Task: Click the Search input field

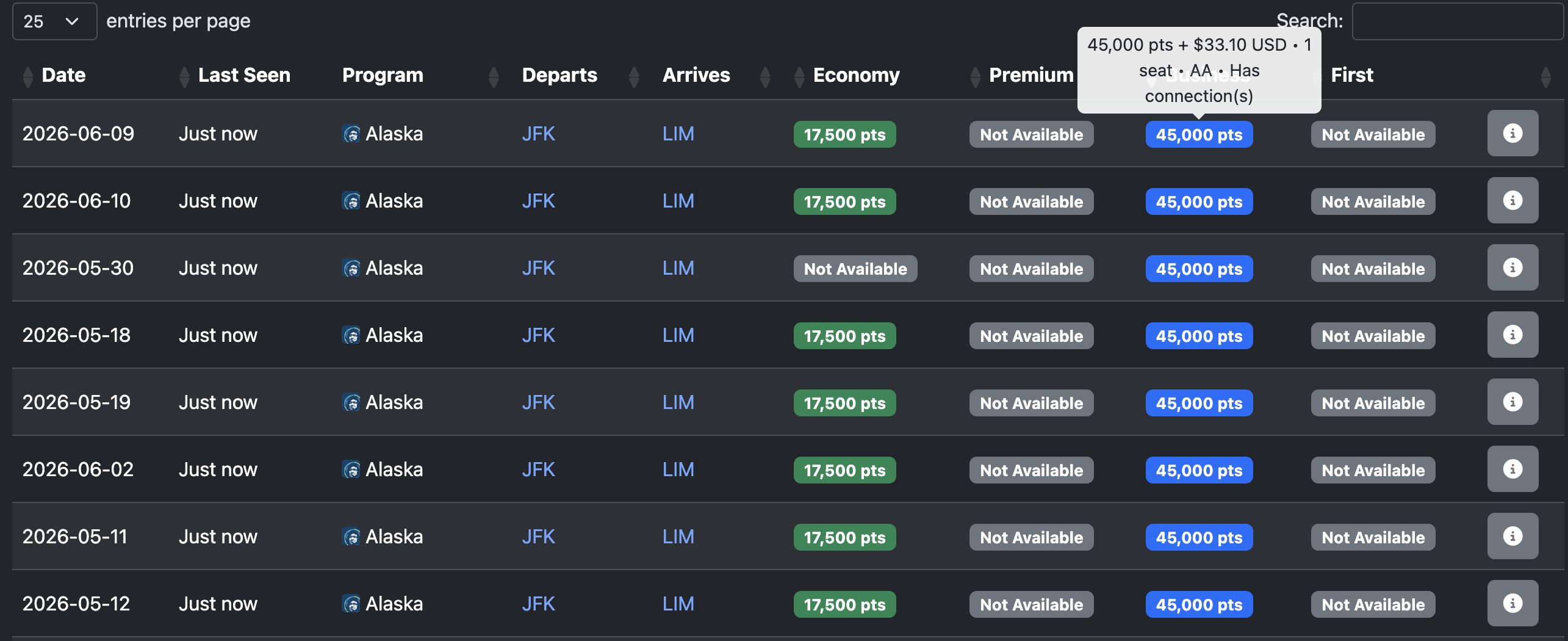Action: tap(1457, 21)
